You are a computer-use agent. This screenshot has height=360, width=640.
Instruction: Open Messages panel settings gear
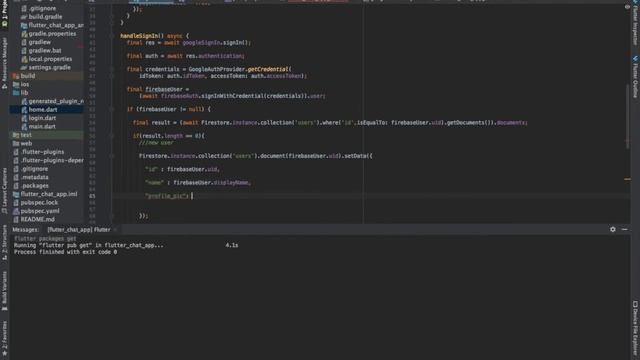click(613, 229)
